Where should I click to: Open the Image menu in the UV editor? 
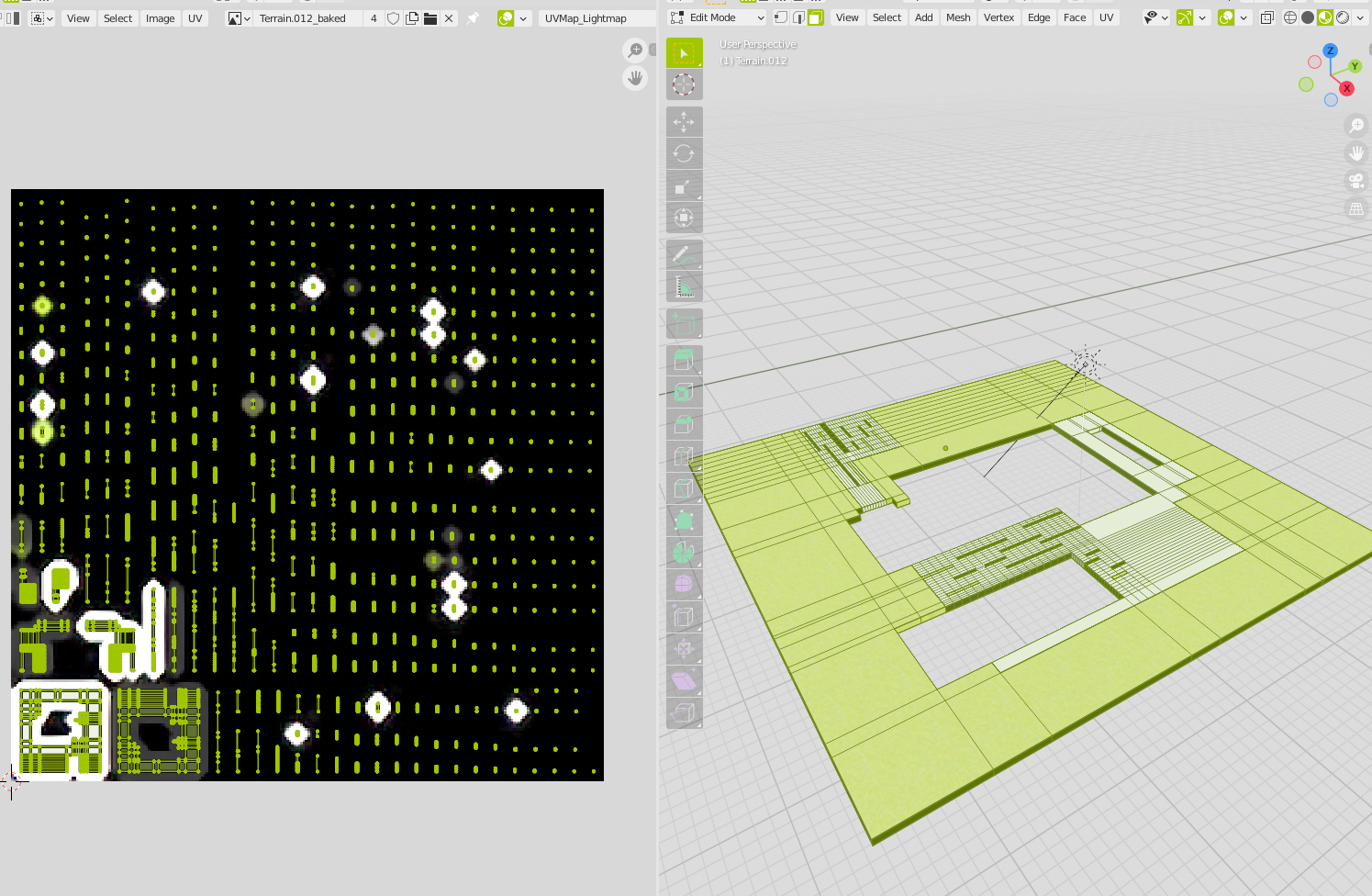click(x=161, y=17)
